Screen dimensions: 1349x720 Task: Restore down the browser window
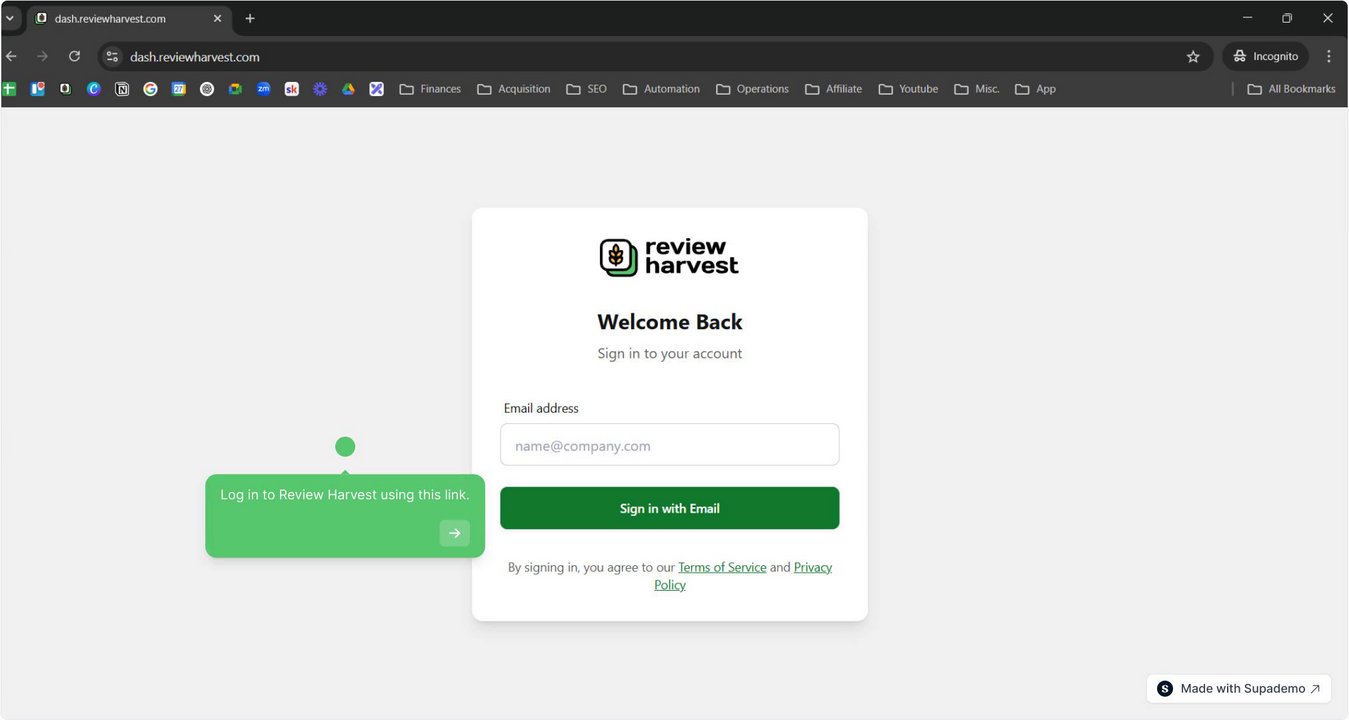pyautogui.click(x=1287, y=18)
